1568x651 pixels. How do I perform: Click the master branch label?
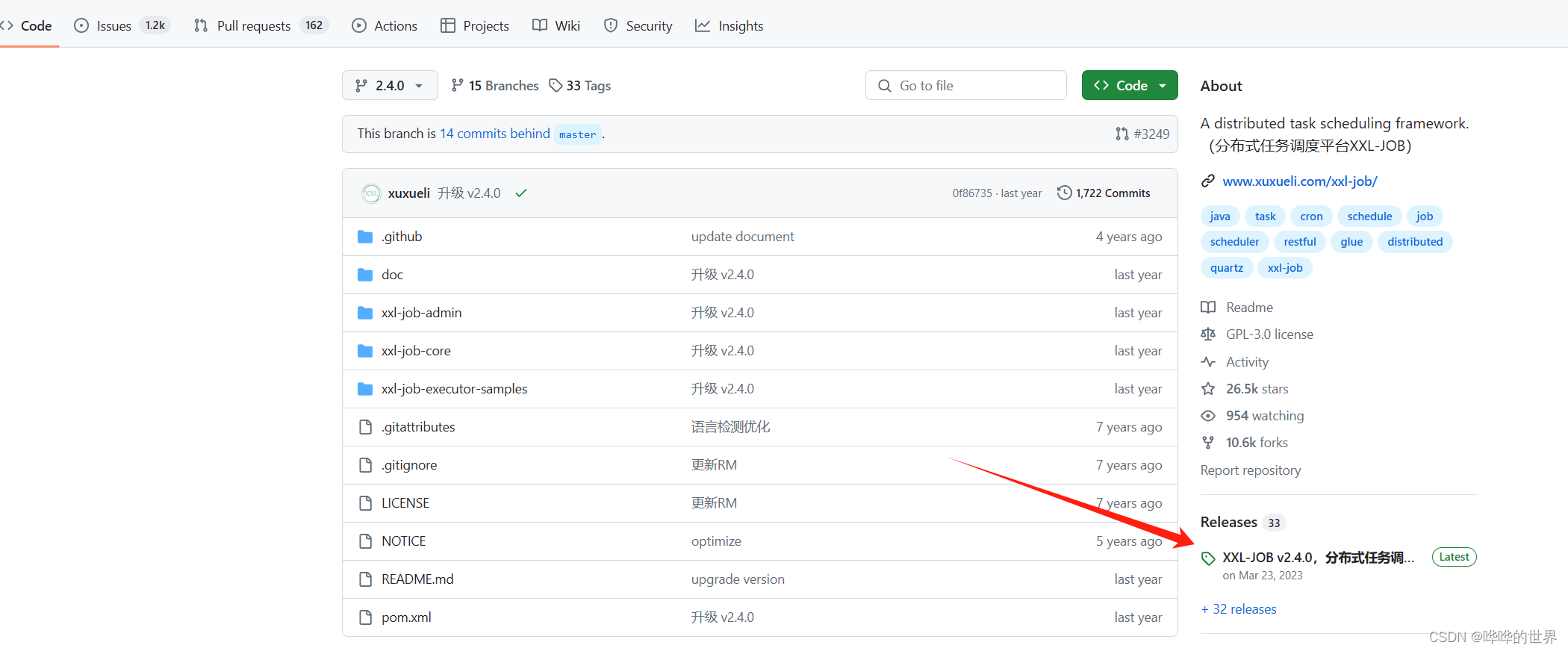click(x=578, y=134)
